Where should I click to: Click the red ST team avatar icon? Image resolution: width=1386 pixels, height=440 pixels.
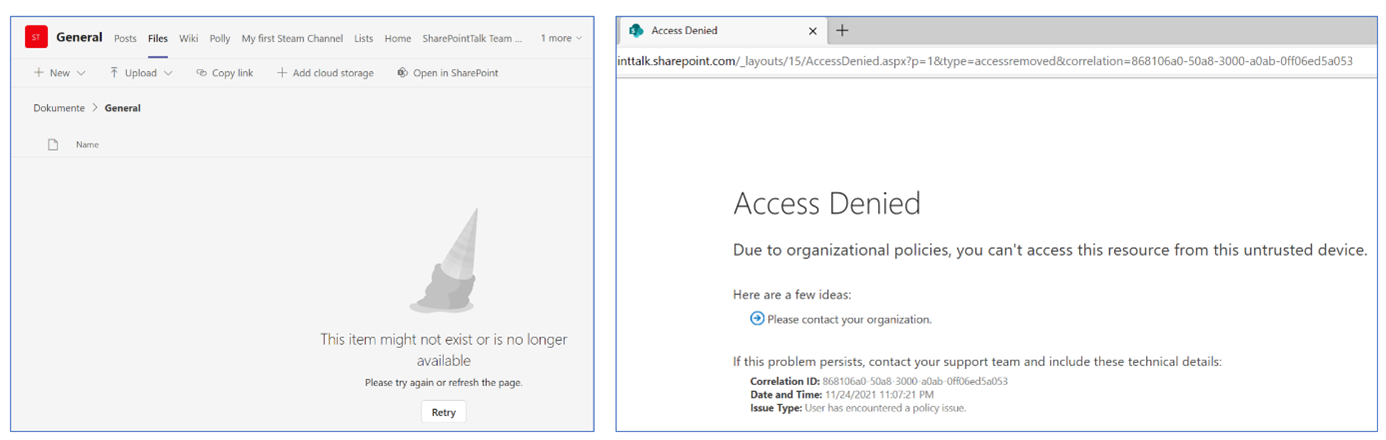pos(36,37)
